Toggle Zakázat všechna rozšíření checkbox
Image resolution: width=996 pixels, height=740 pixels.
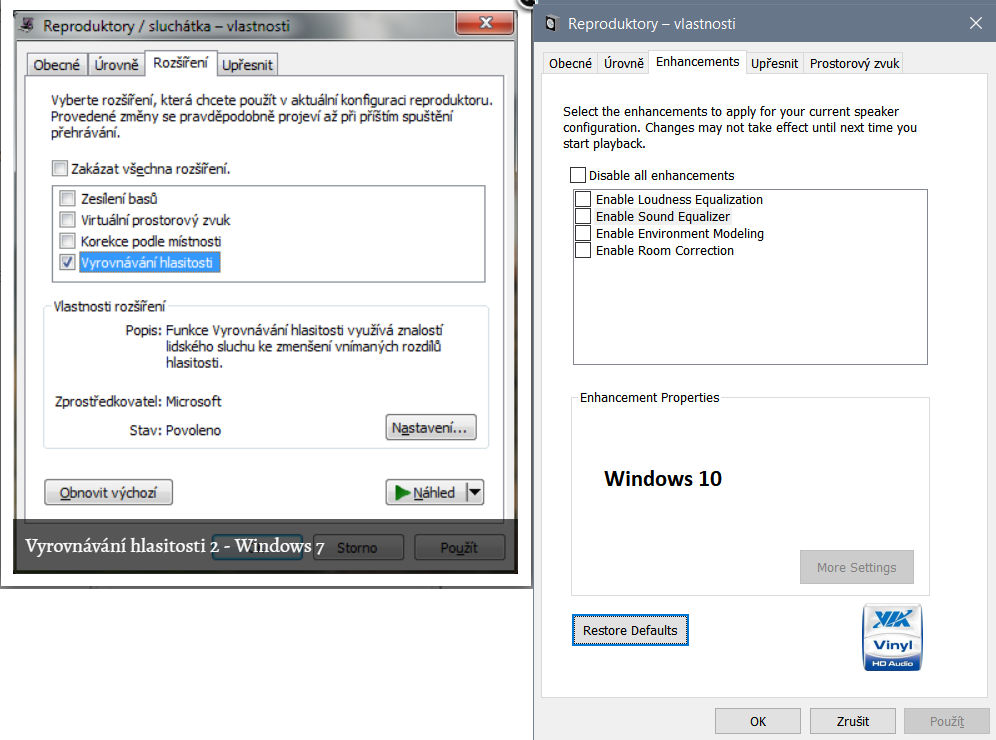click(x=60, y=168)
